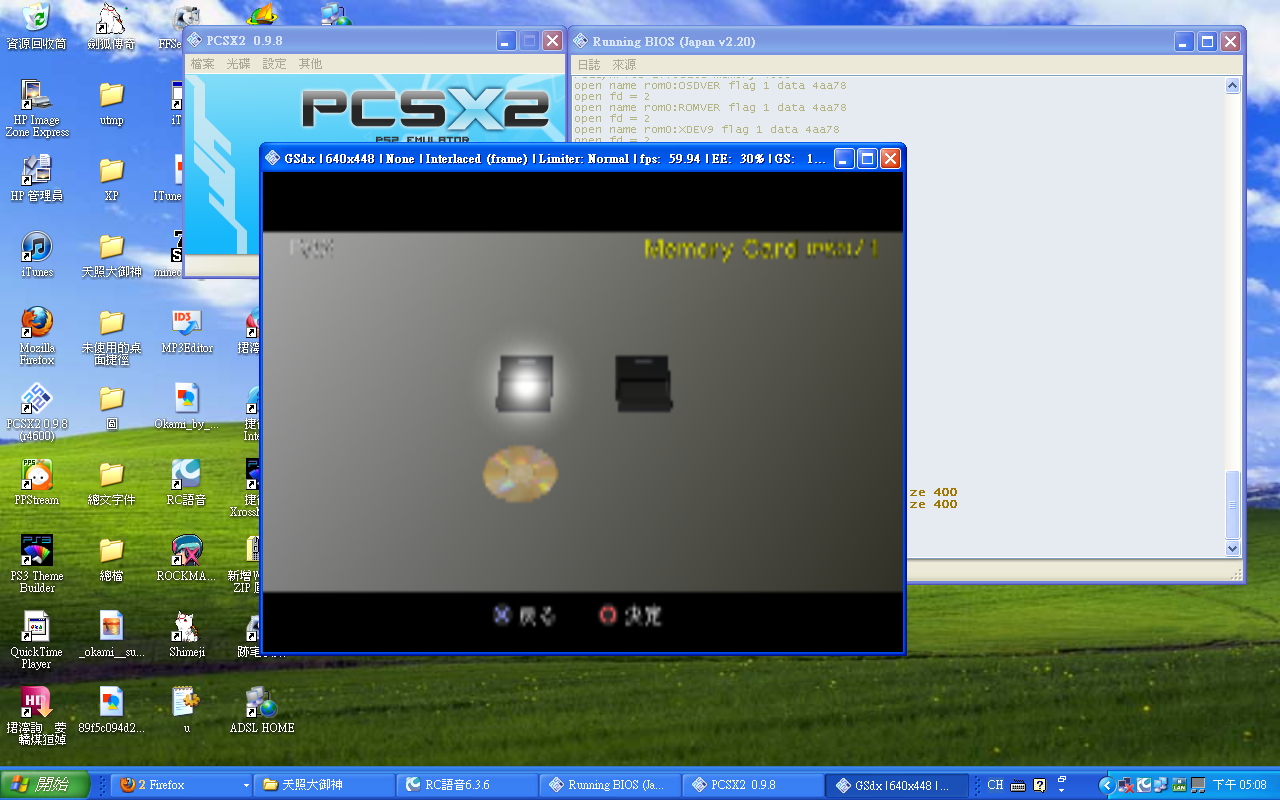Viewport: 1280px width, 800px height.
Task: Open the ADSL HOME connection icon
Action: pyautogui.click(x=262, y=710)
